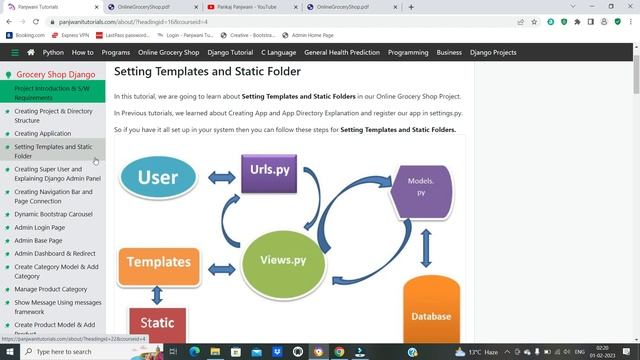Bookmark this page with the star icon

pos(534,22)
